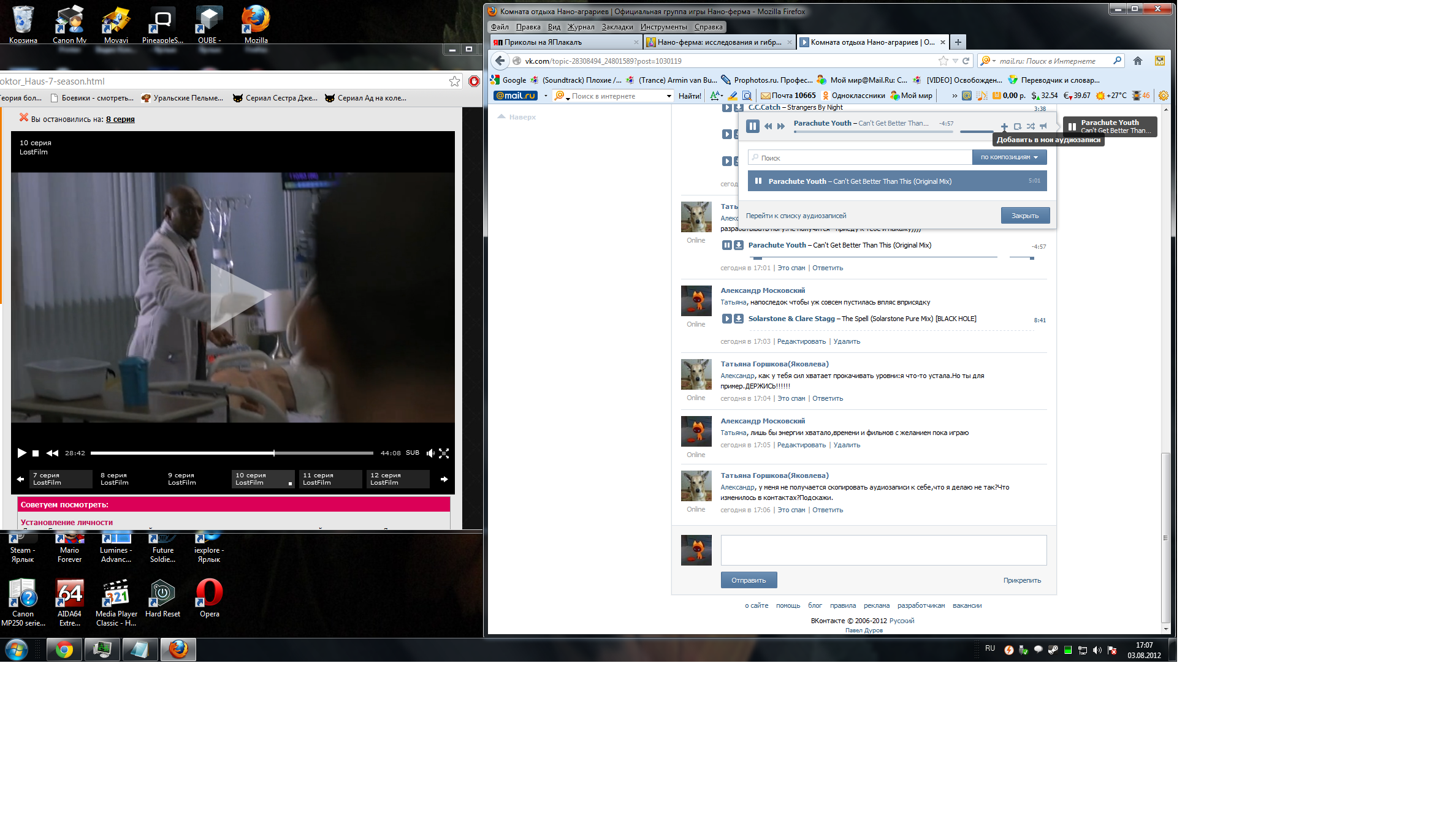
Task: Click the Отправить button to send reply
Action: coord(749,580)
